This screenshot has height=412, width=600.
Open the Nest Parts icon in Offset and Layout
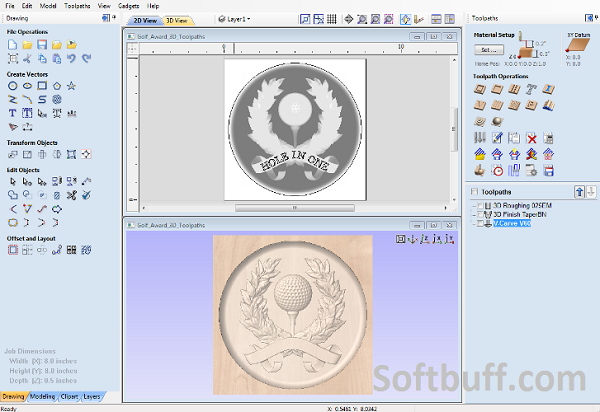(x=86, y=250)
